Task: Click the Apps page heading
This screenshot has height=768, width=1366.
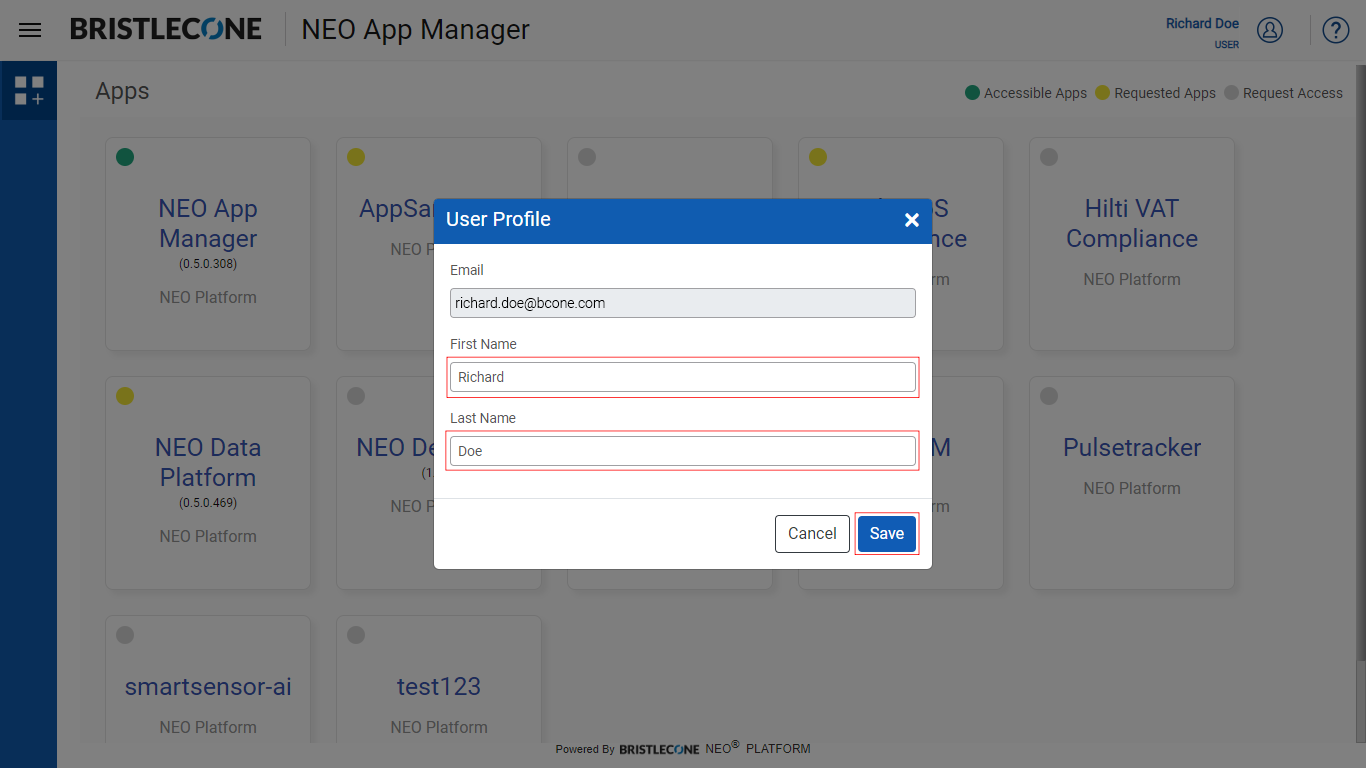Action: [x=122, y=91]
